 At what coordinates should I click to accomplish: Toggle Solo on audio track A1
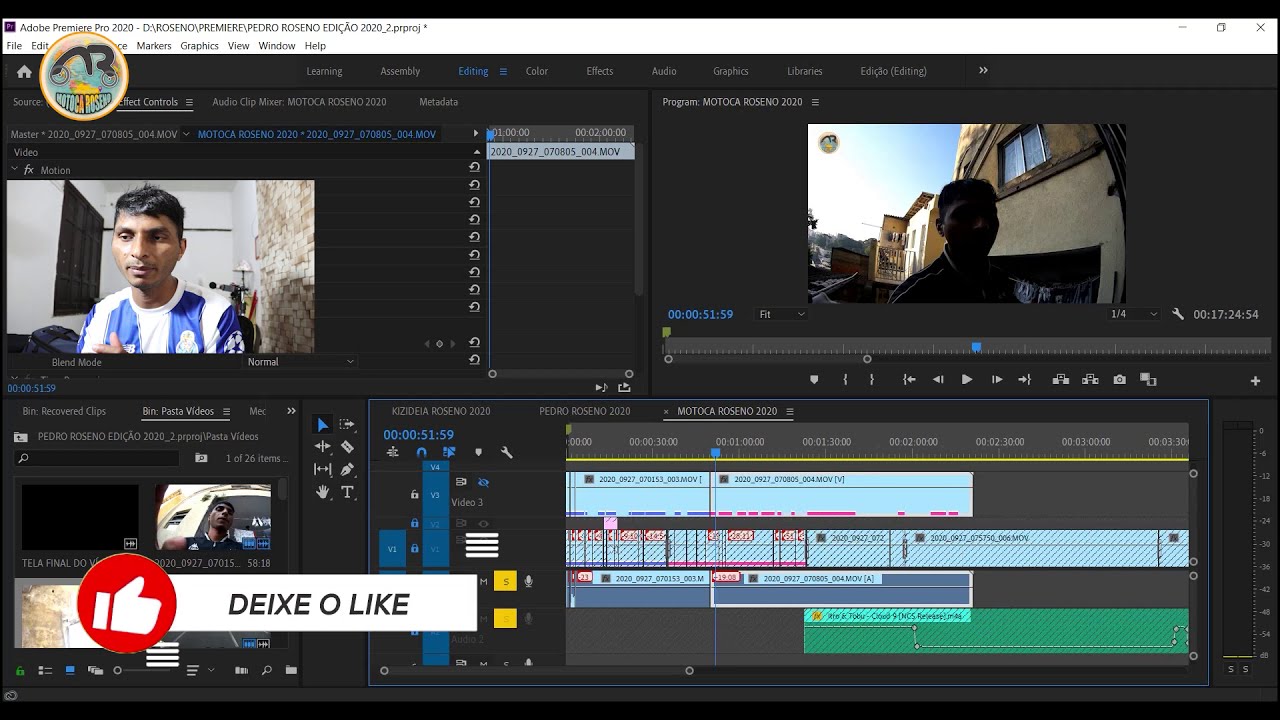click(x=505, y=581)
